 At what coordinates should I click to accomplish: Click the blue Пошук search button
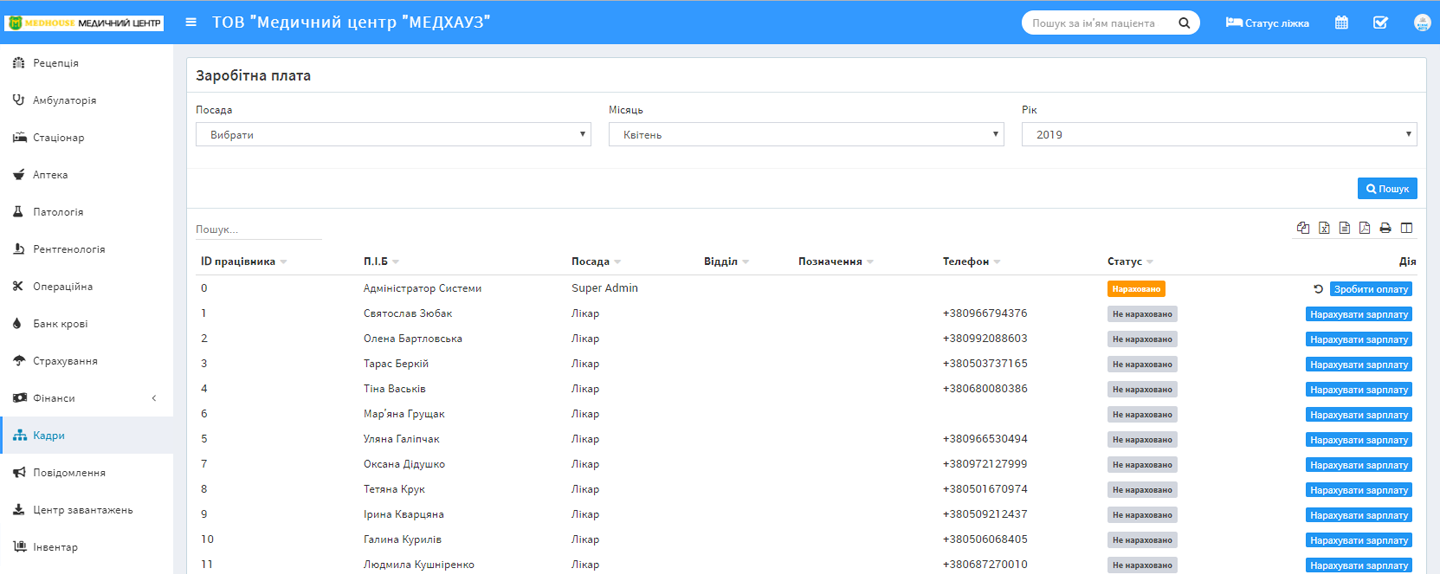(1387, 188)
